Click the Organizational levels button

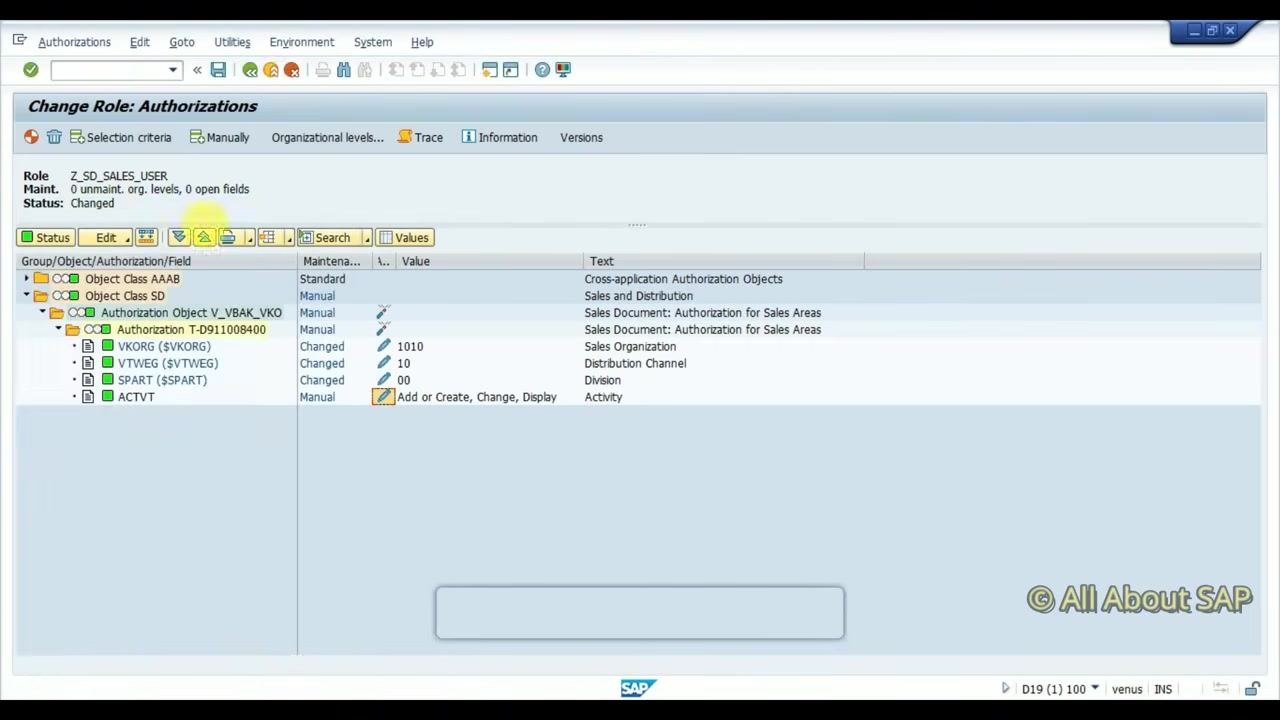pos(327,137)
